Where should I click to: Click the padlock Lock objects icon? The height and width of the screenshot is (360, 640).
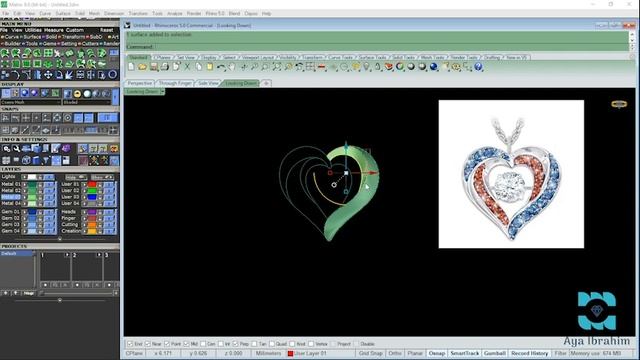(x=378, y=67)
